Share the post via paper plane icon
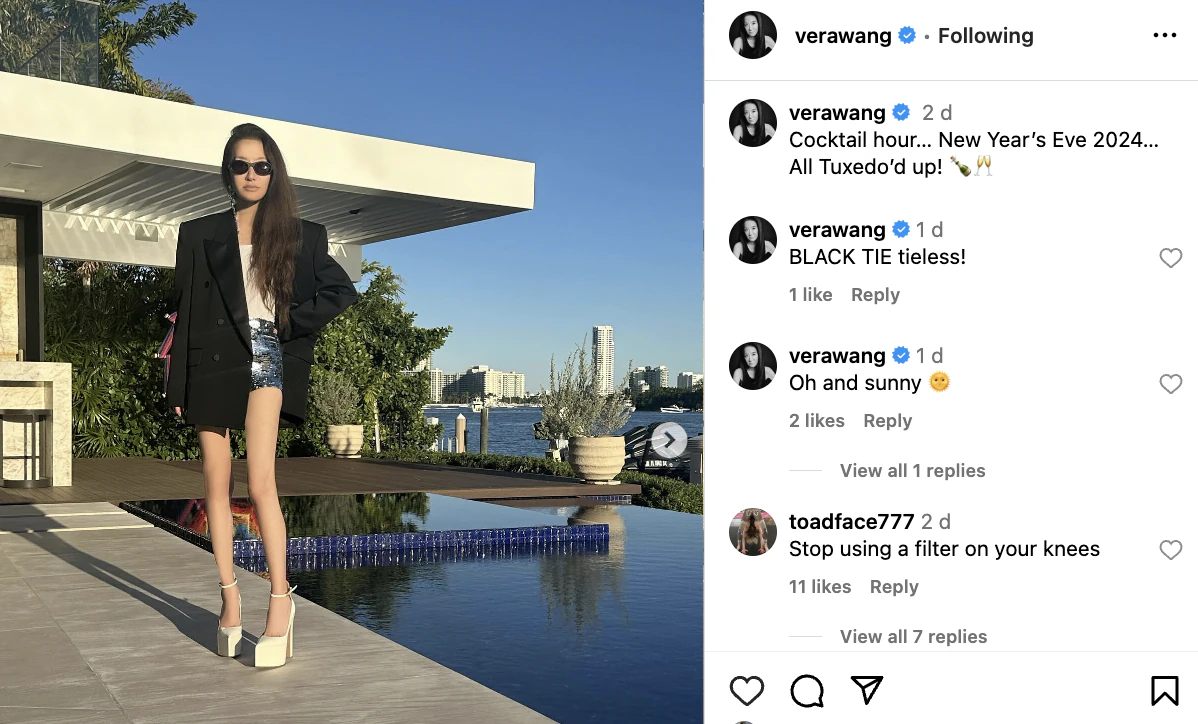 (867, 690)
